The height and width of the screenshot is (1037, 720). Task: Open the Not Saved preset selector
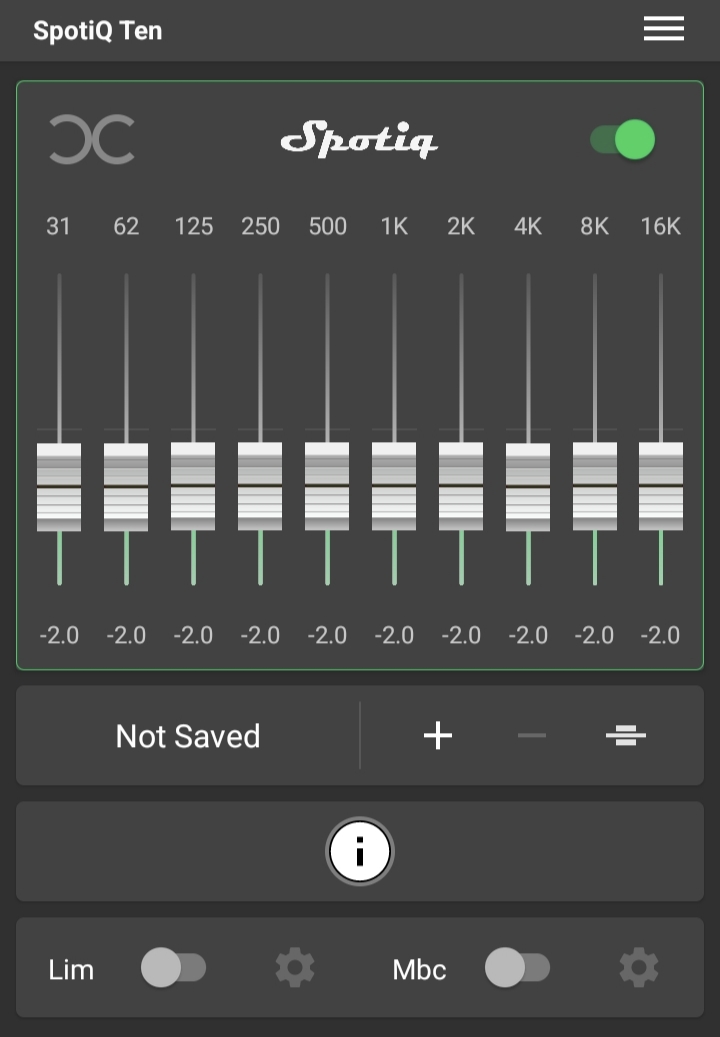188,736
